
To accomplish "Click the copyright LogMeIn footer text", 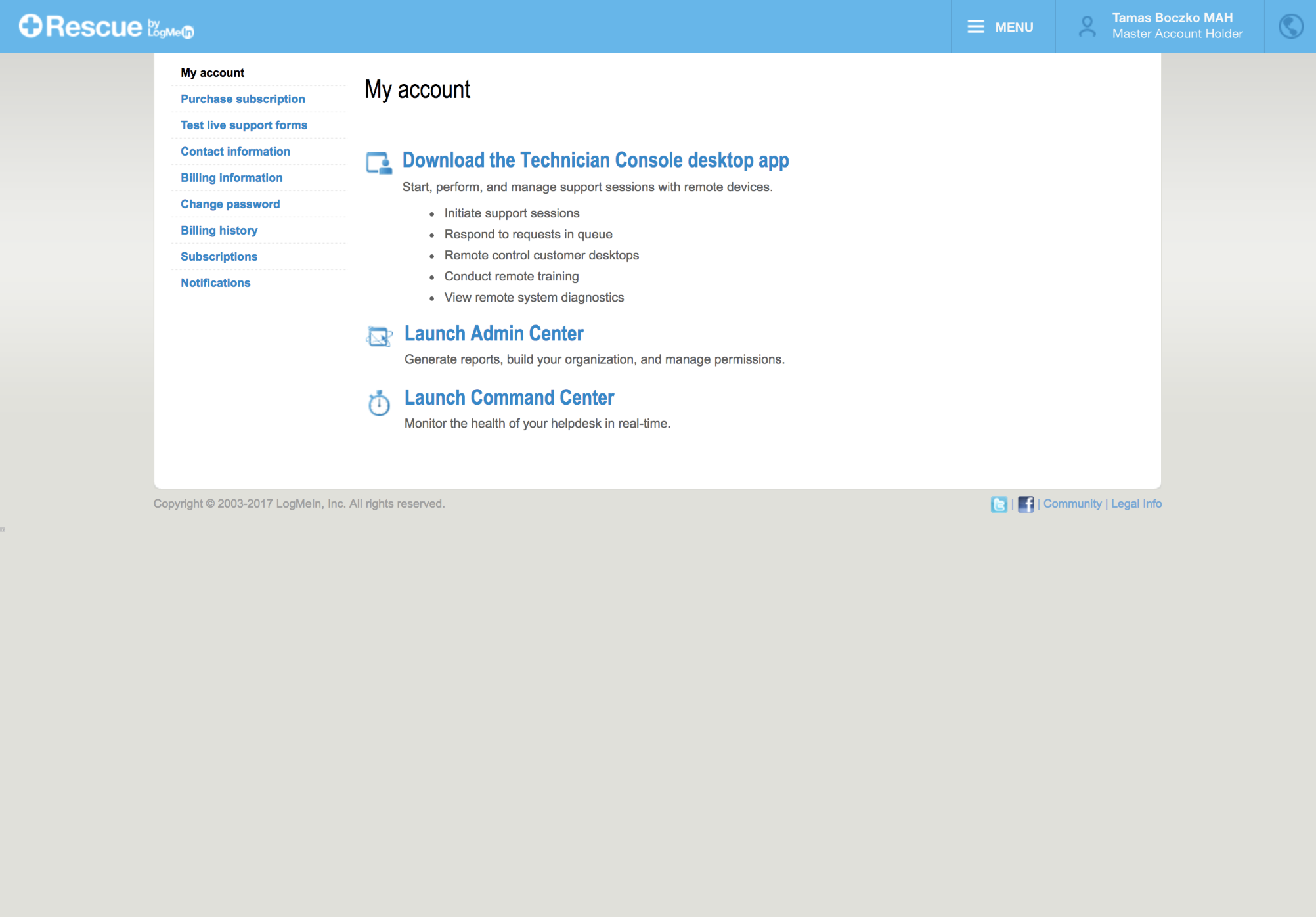I will click(x=299, y=504).
